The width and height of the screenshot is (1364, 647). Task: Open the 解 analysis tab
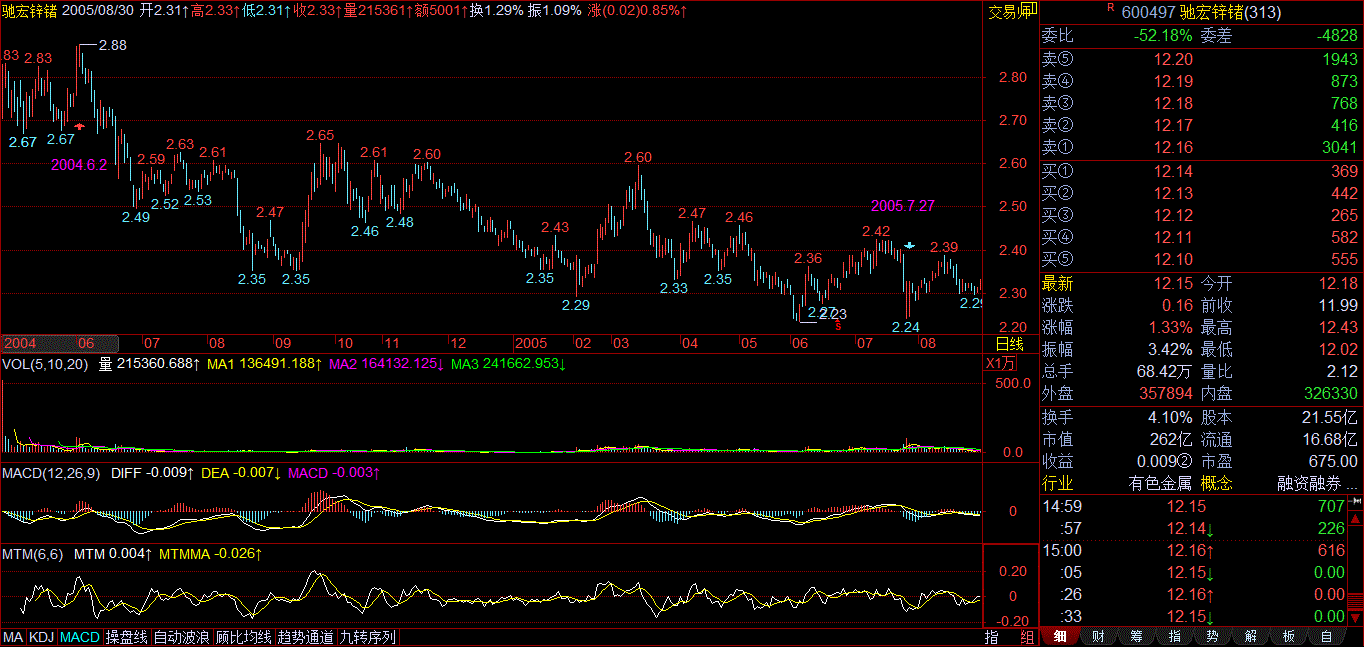[x=1250, y=636]
